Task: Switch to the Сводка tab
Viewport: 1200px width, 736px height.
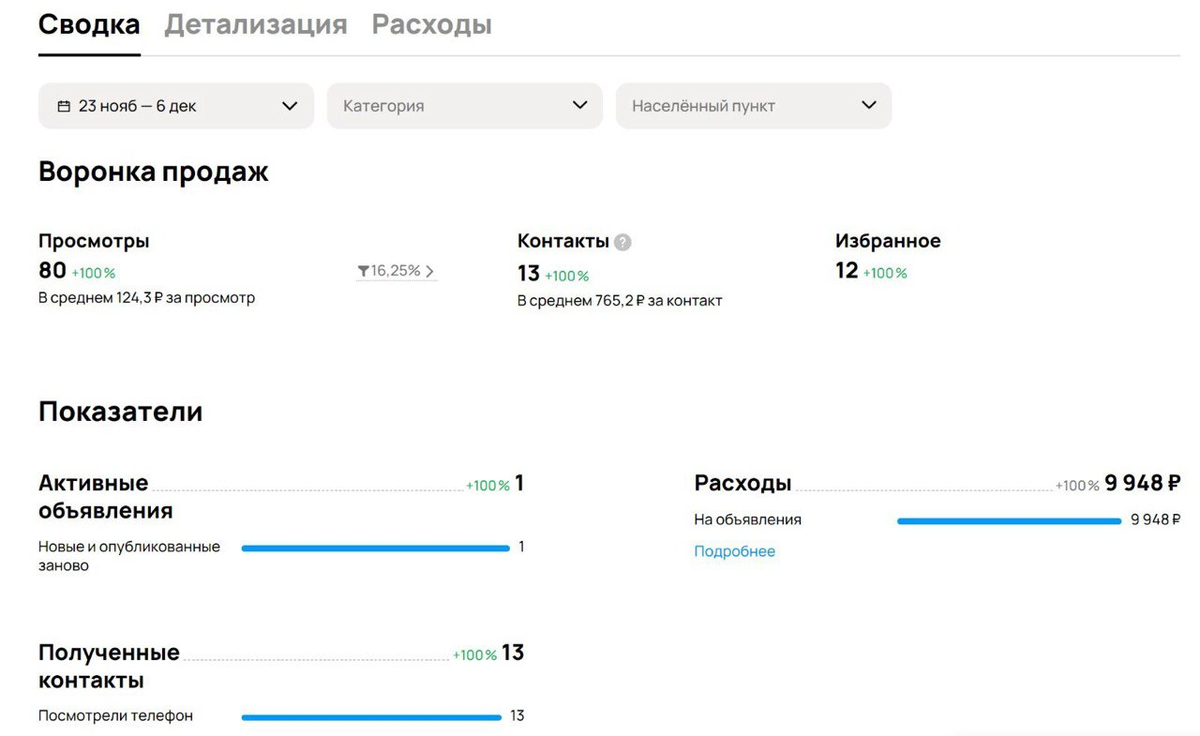Action: (x=89, y=24)
